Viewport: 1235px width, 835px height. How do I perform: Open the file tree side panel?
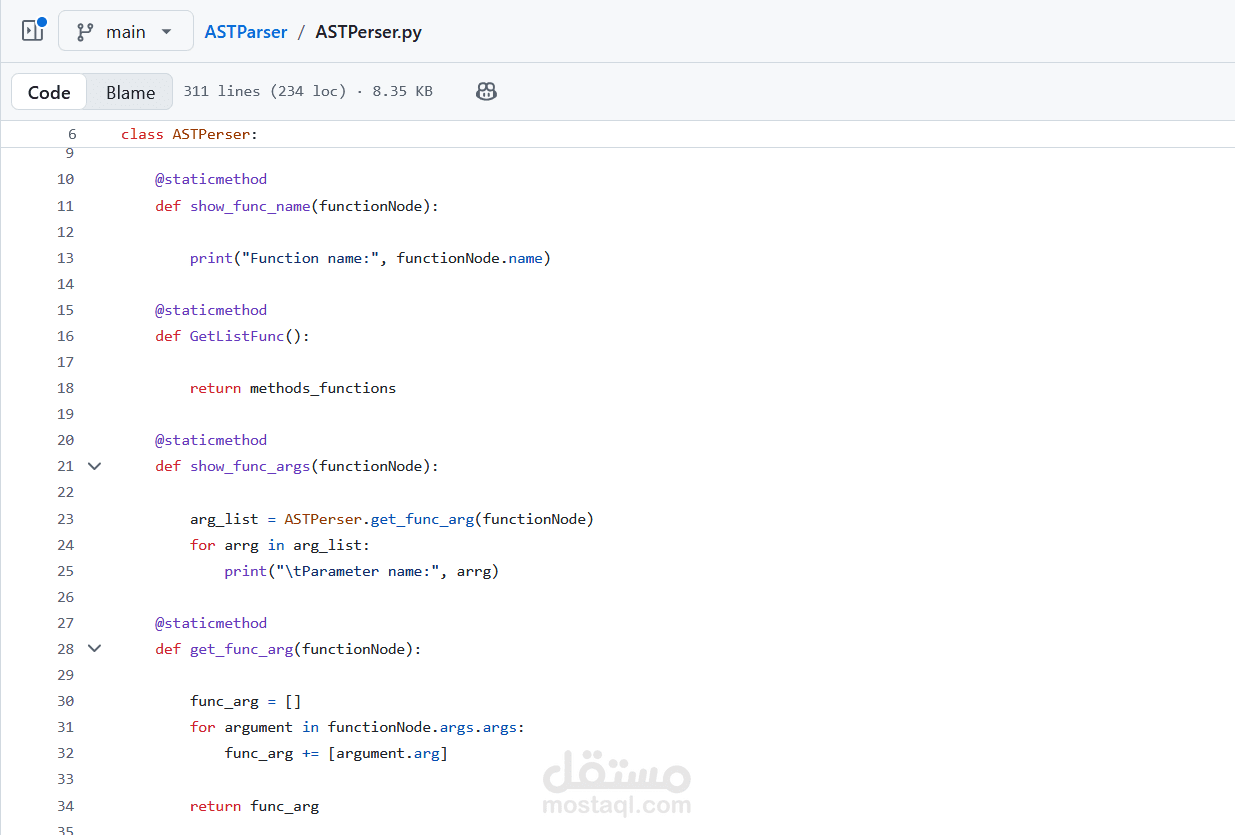tap(31, 30)
